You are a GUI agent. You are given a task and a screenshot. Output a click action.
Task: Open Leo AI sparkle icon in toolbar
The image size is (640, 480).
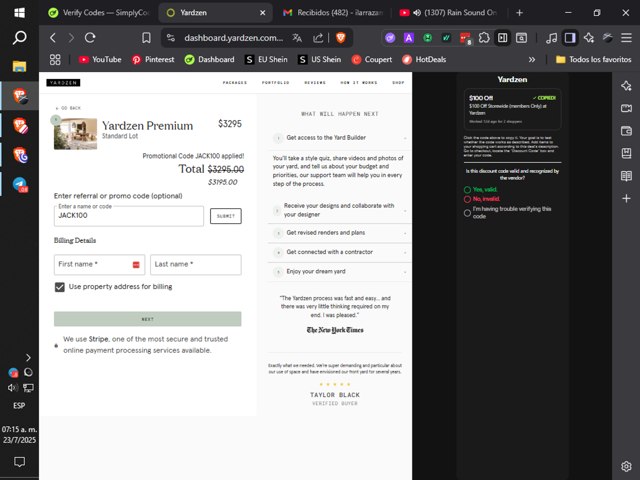pyautogui.click(x=589, y=38)
